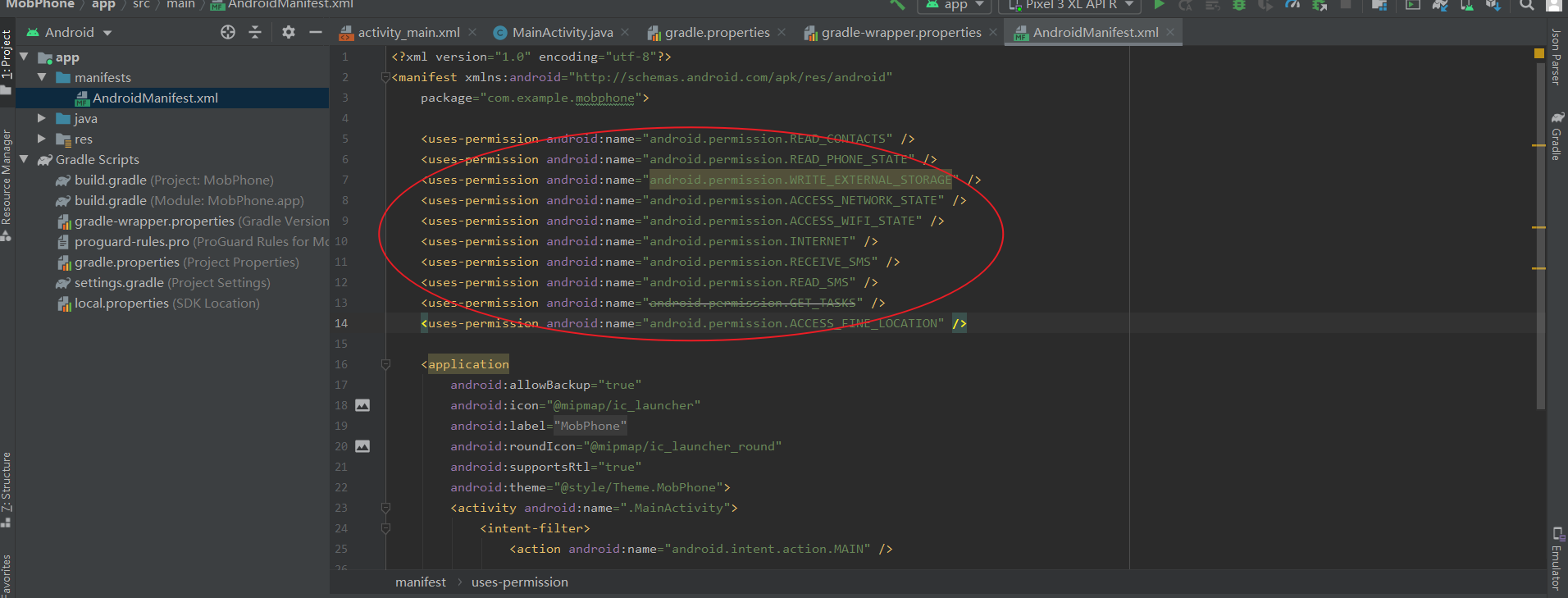Click src in the navigation breadcrumb
Image resolution: width=1568 pixels, height=598 pixels.
click(x=141, y=4)
